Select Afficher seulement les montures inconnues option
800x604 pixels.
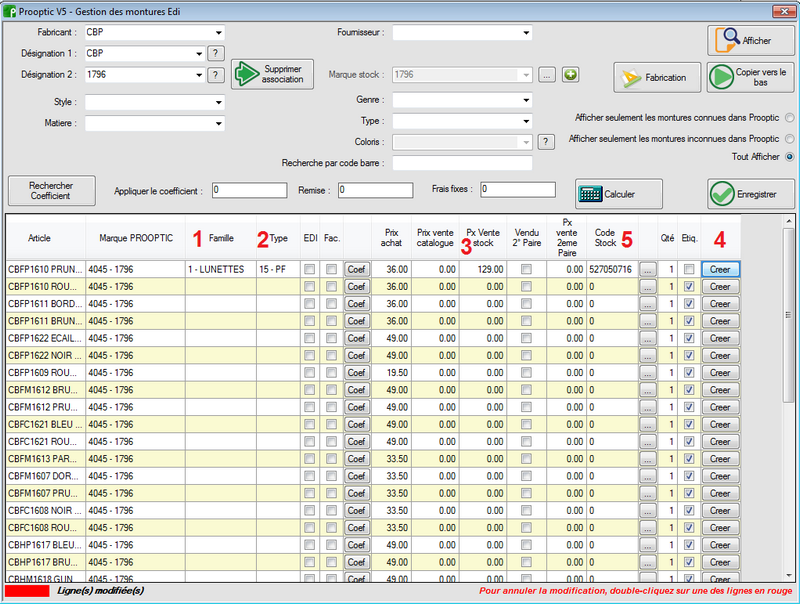789,139
